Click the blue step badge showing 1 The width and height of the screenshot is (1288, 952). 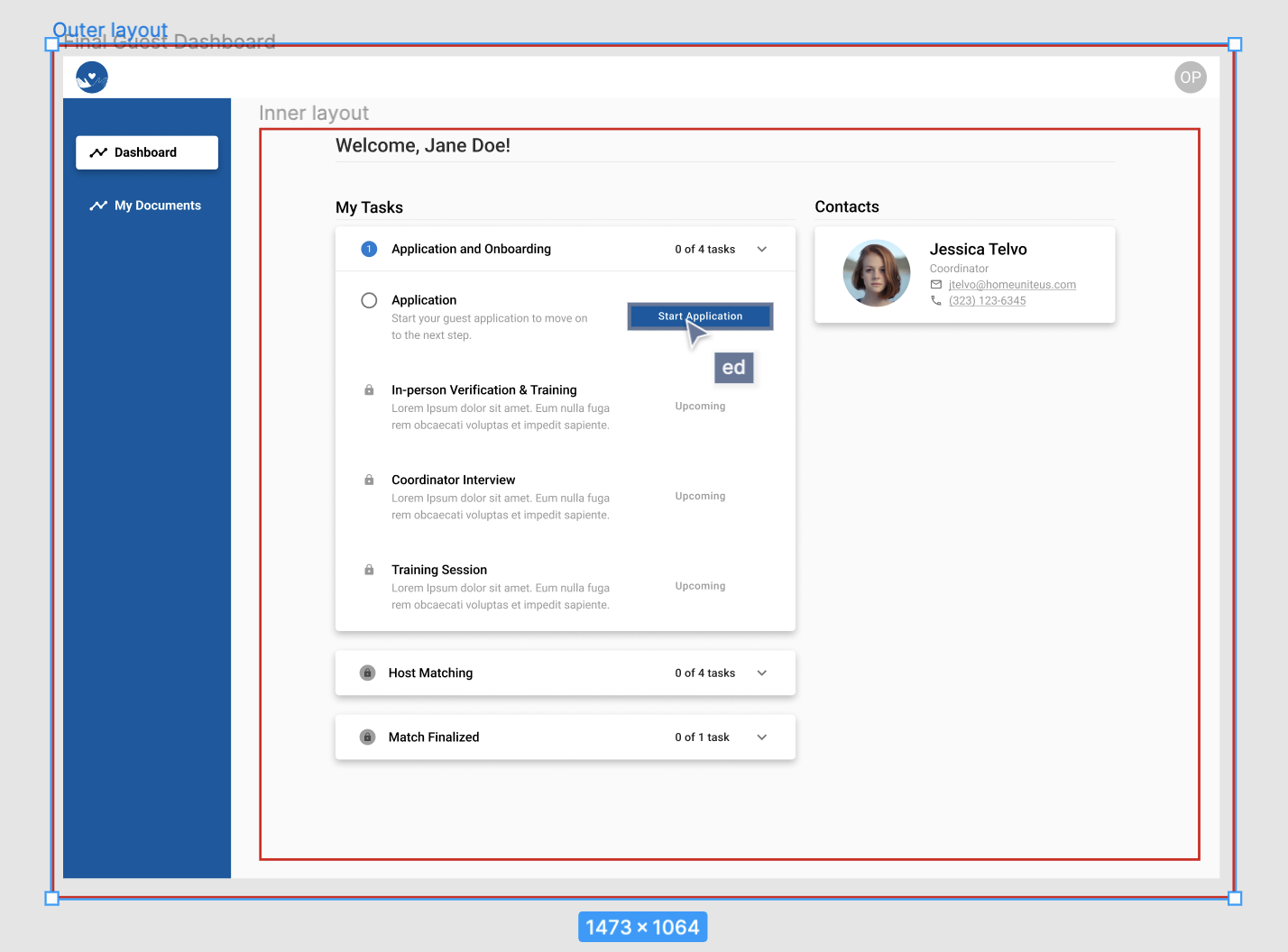point(368,249)
